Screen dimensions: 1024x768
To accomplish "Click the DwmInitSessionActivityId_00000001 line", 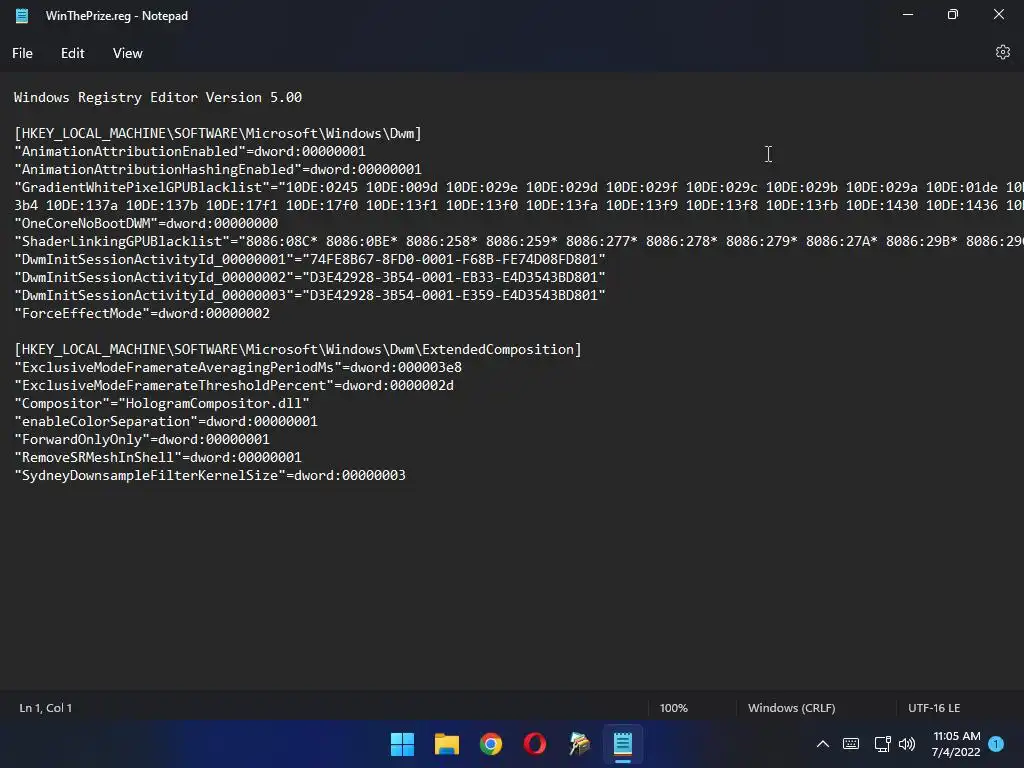I will [310, 259].
